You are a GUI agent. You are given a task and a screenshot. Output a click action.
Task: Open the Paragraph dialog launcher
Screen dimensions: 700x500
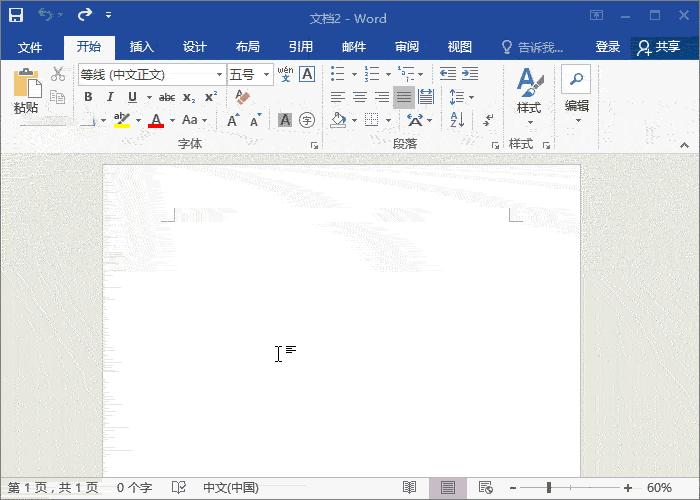[495, 146]
